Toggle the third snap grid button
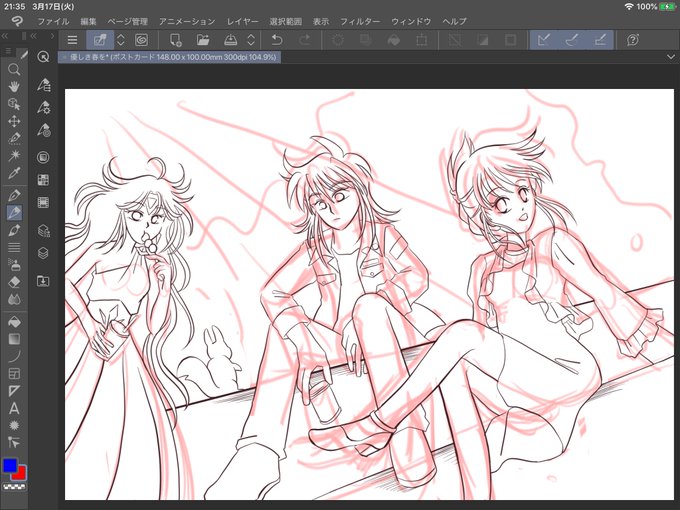This screenshot has height=510, width=680. point(600,40)
